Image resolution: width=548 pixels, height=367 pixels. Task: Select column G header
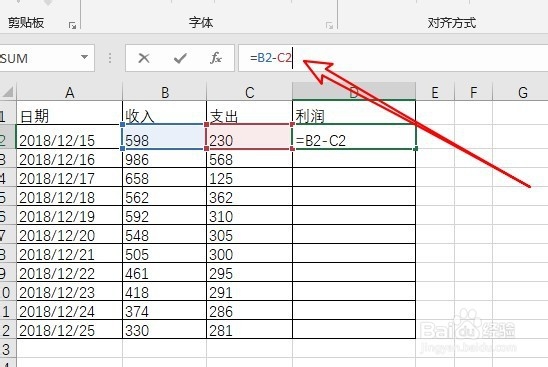520,92
